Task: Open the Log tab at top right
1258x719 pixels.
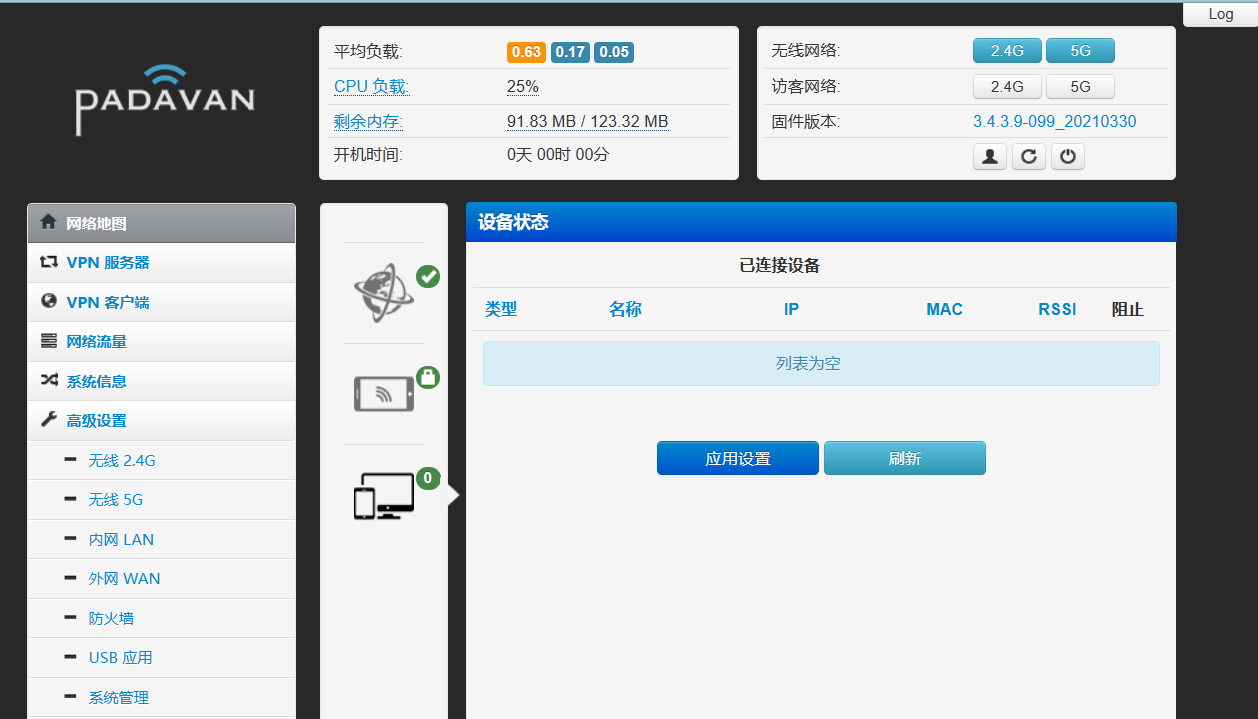Action: (x=1220, y=14)
